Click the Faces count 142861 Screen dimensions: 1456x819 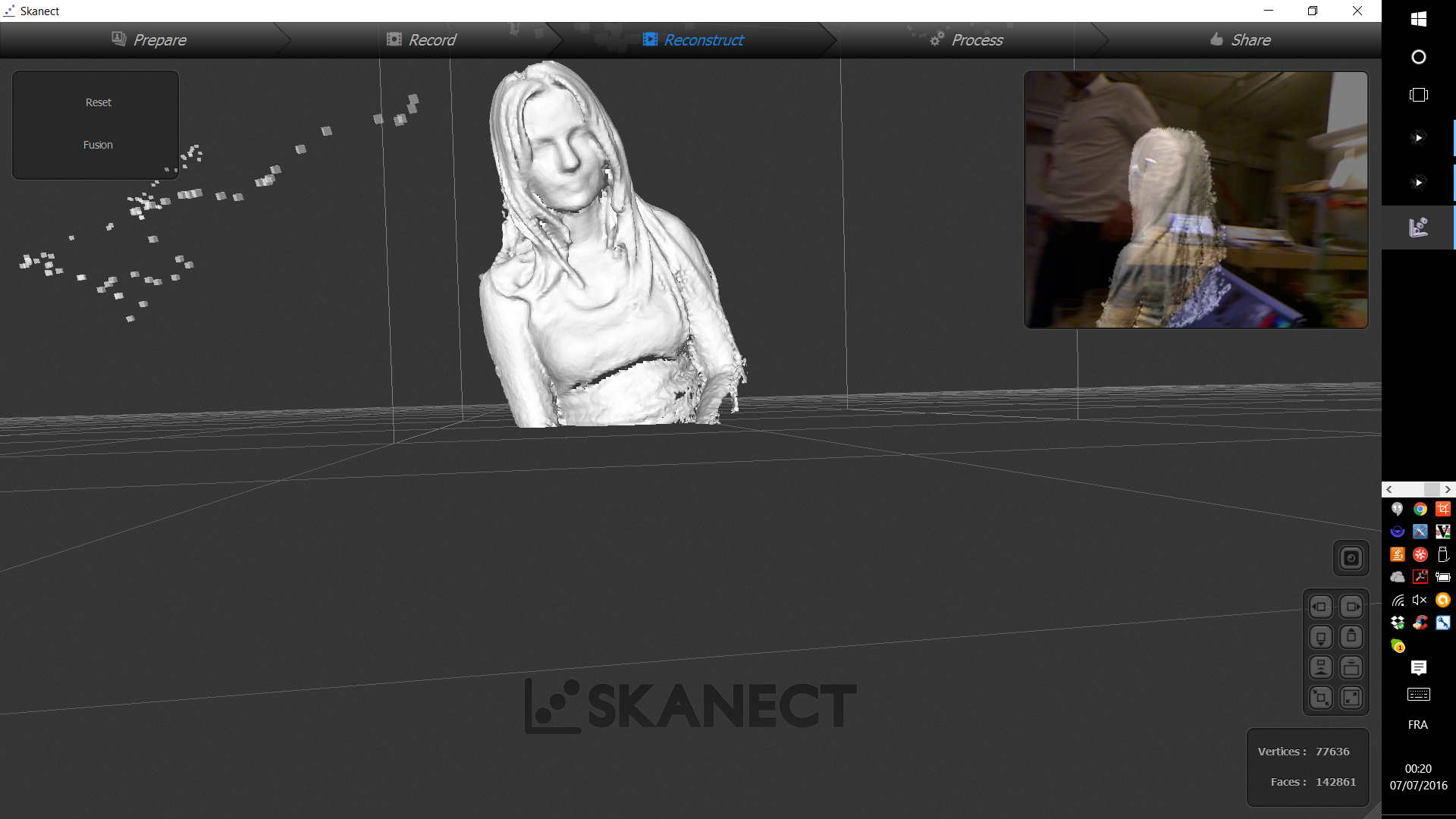tap(1335, 782)
